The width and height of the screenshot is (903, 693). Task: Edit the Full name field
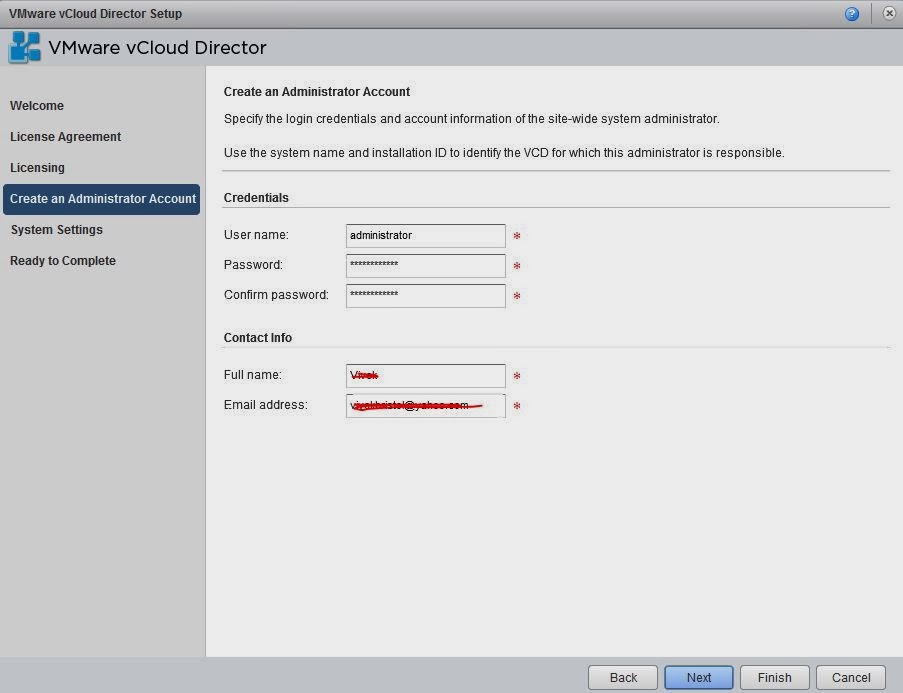426,376
